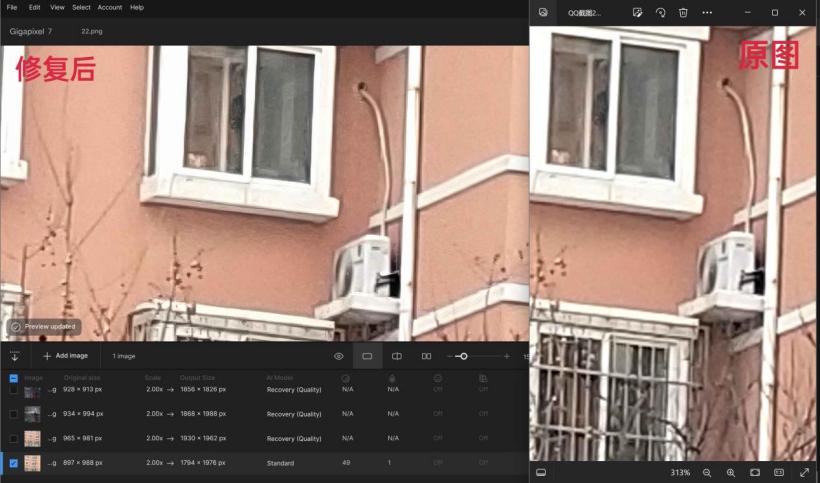Click the Gigapixel zoom slider handle
The width and height of the screenshot is (820, 483).
click(463, 356)
